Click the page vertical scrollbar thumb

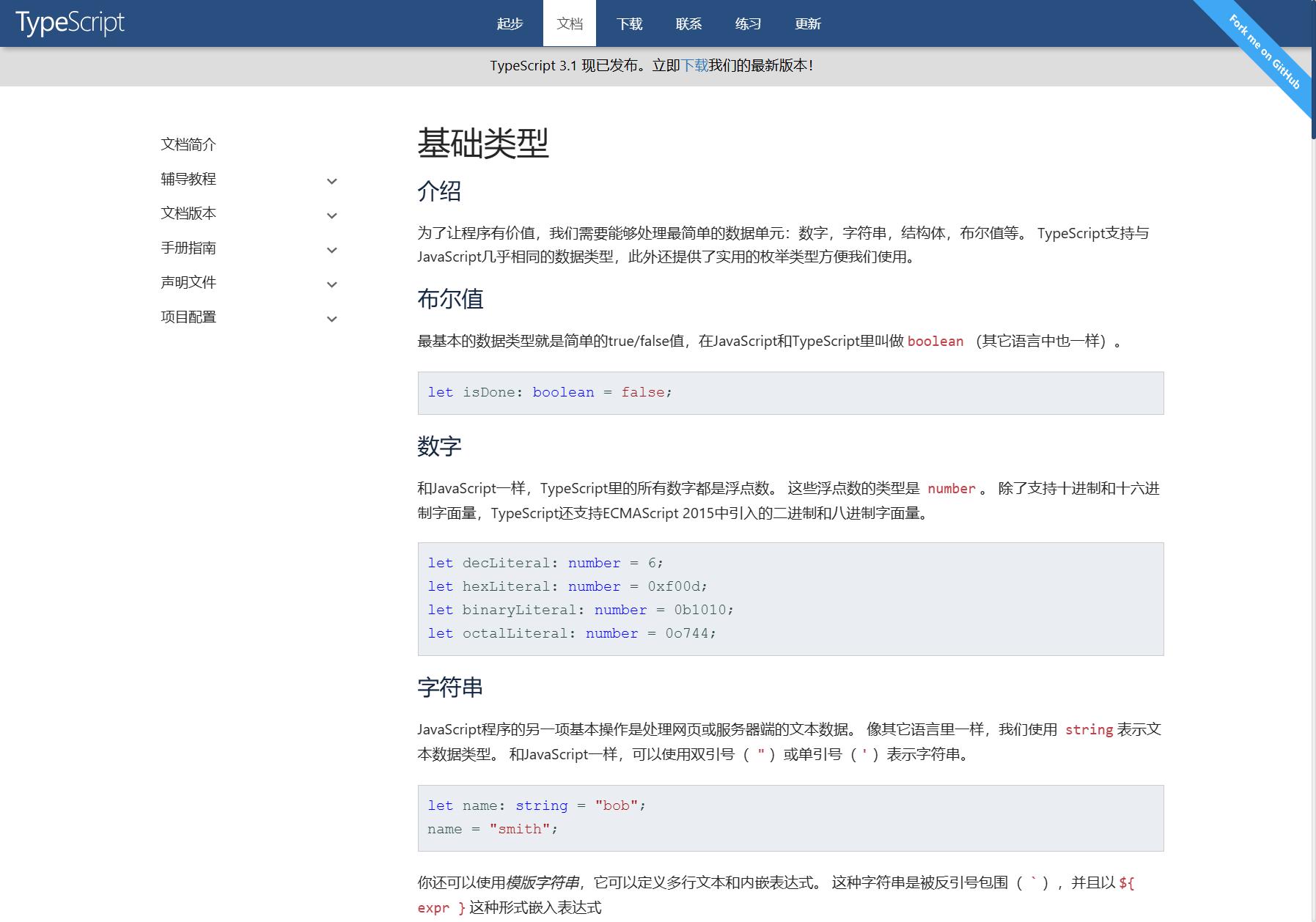1313,70
